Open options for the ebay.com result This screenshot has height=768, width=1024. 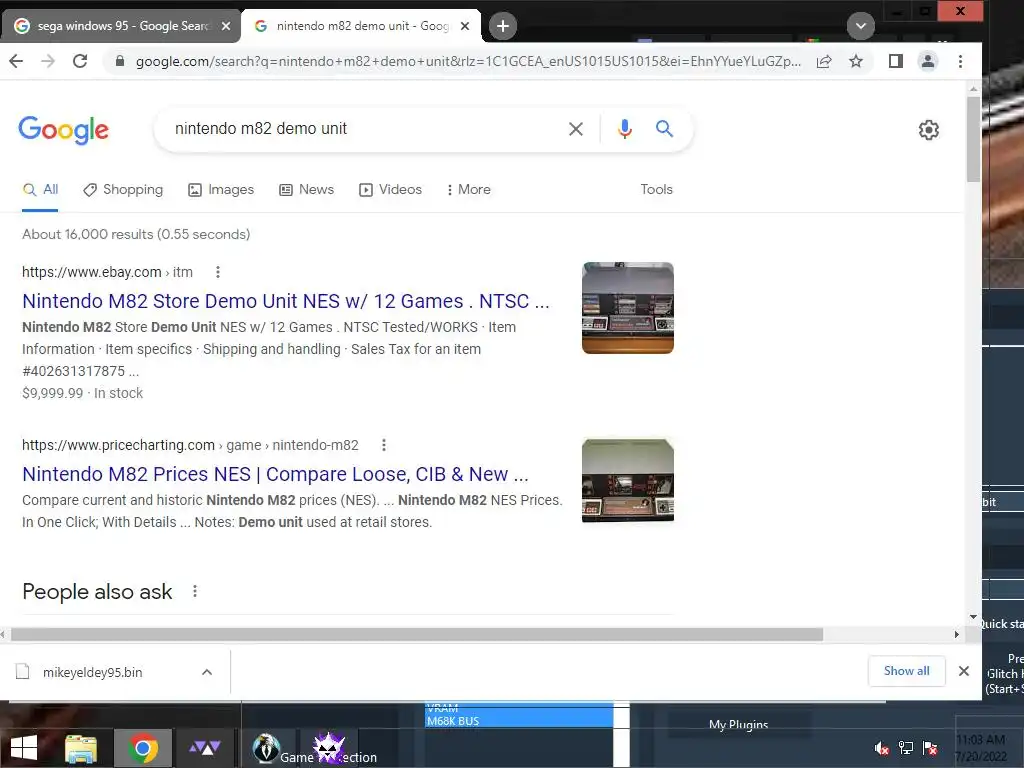pos(217,272)
